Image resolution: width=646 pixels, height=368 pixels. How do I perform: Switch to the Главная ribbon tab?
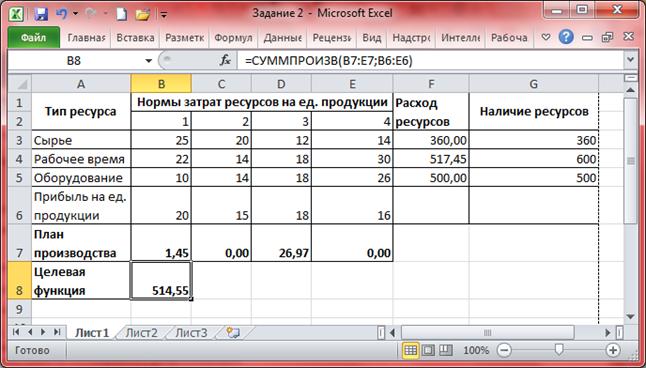click(86, 38)
